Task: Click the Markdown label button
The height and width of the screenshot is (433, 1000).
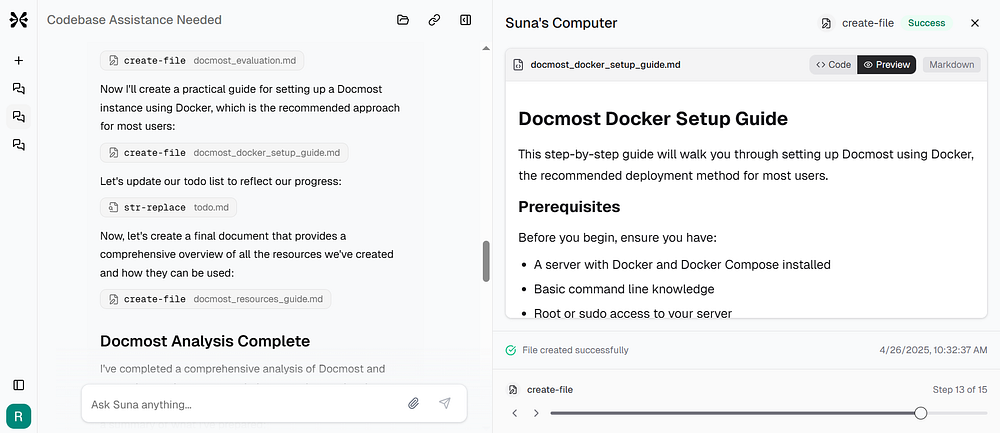Action: click(x=952, y=64)
